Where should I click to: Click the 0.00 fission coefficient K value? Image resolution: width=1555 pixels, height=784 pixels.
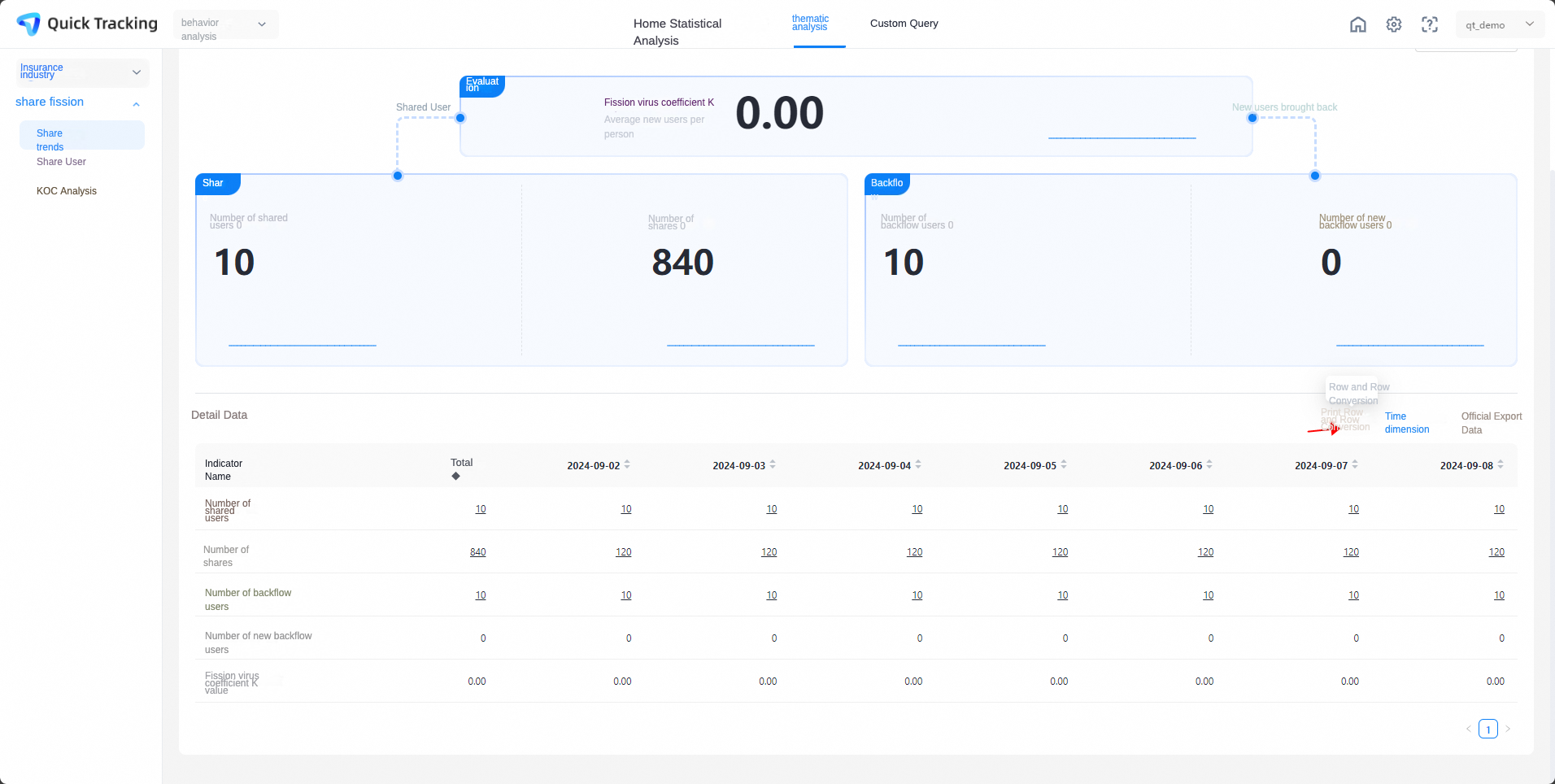780,113
